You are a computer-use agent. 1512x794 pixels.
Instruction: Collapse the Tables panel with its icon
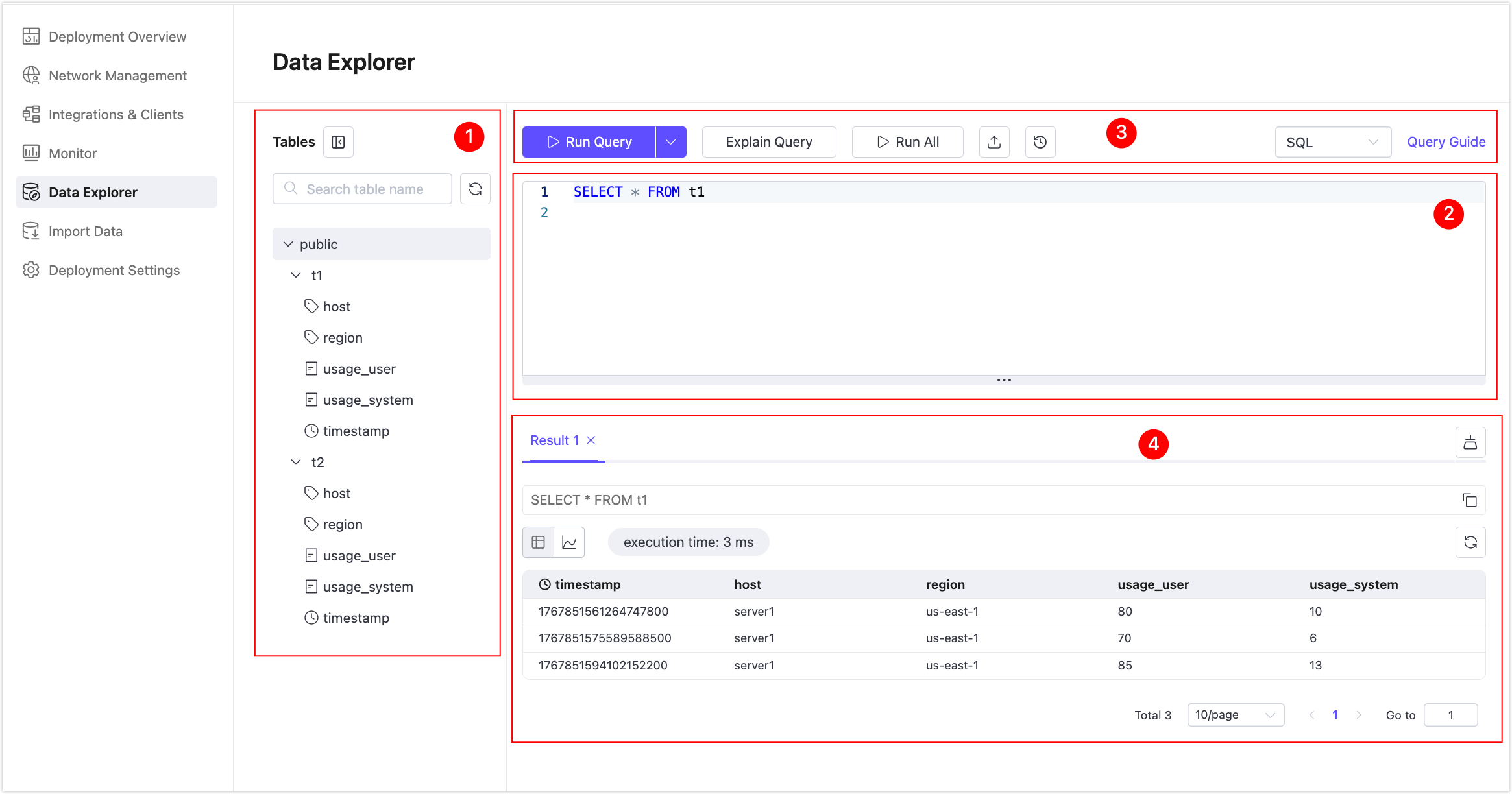click(338, 141)
